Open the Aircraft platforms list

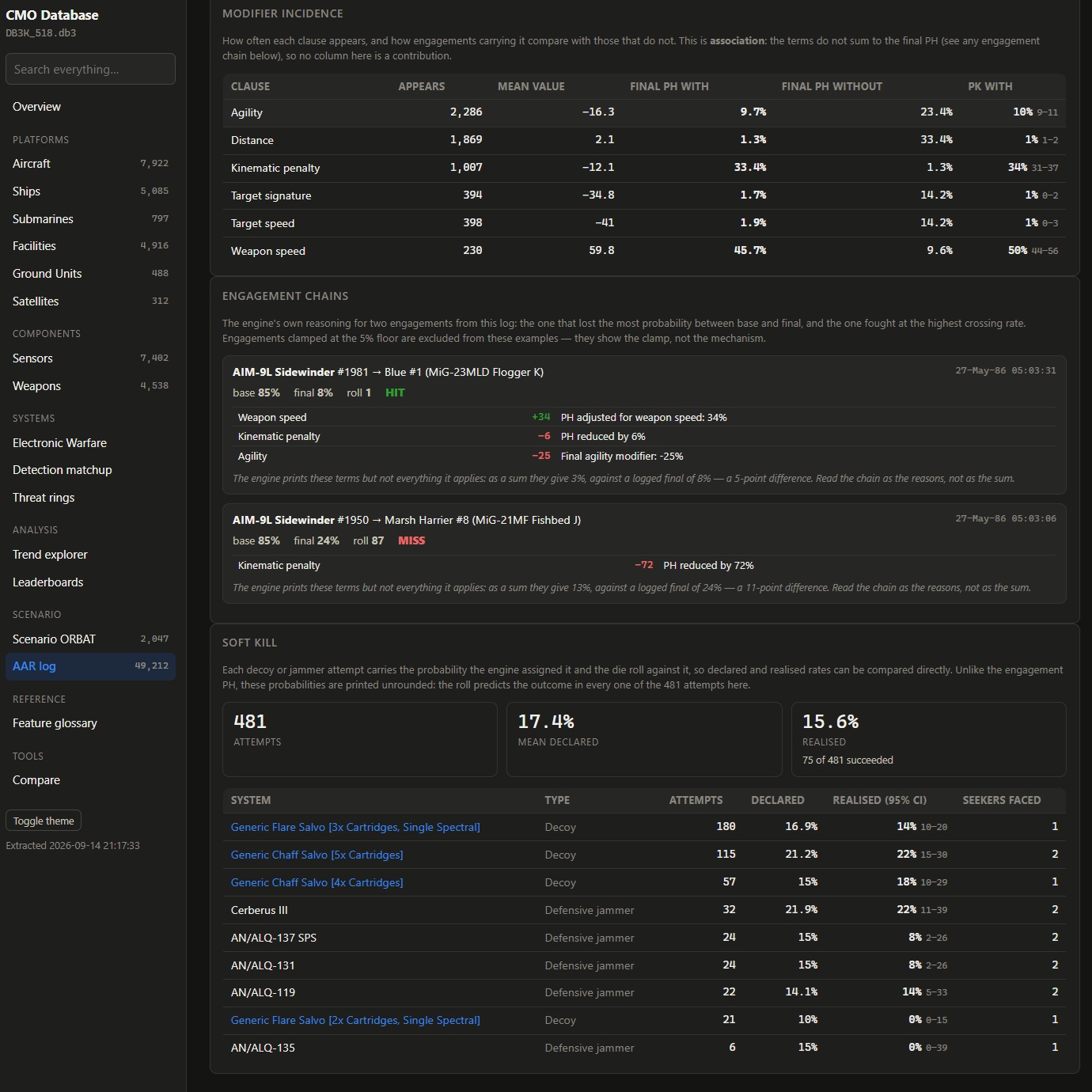[90, 164]
